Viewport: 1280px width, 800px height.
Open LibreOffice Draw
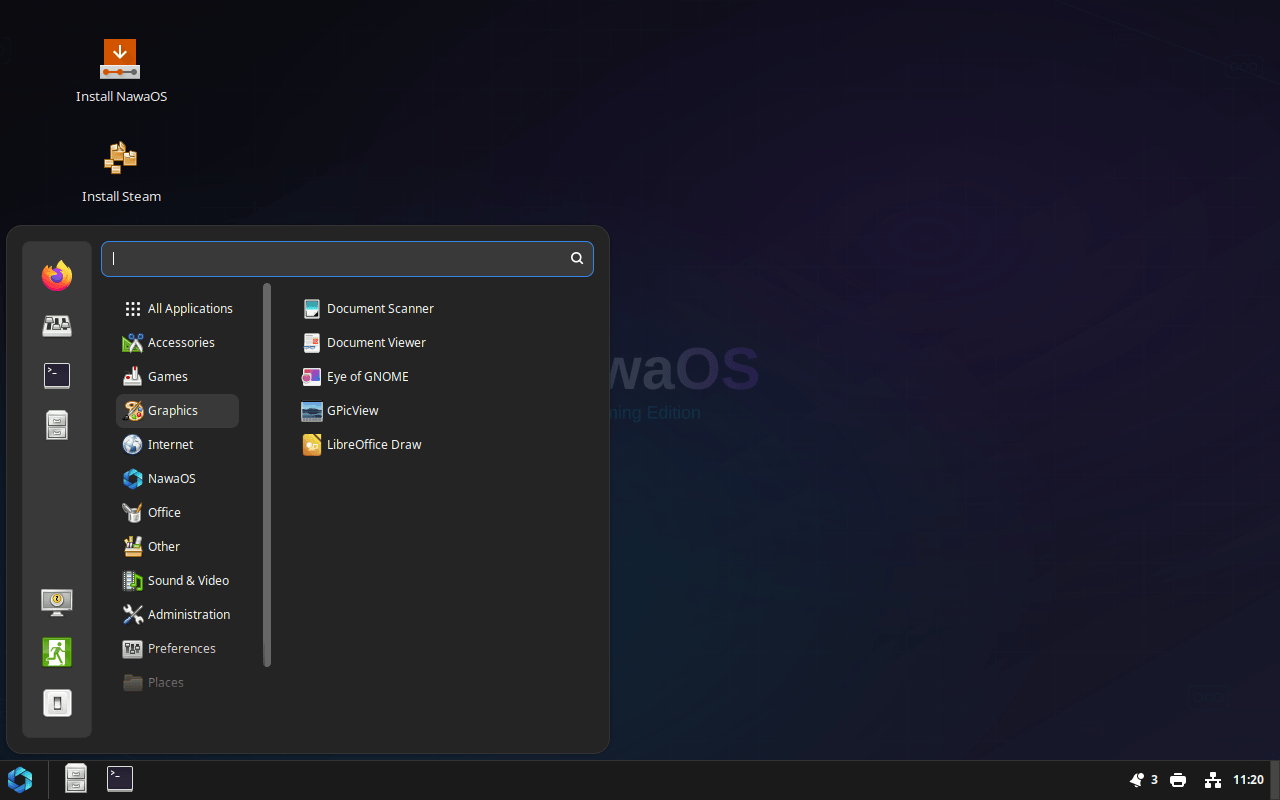[374, 444]
